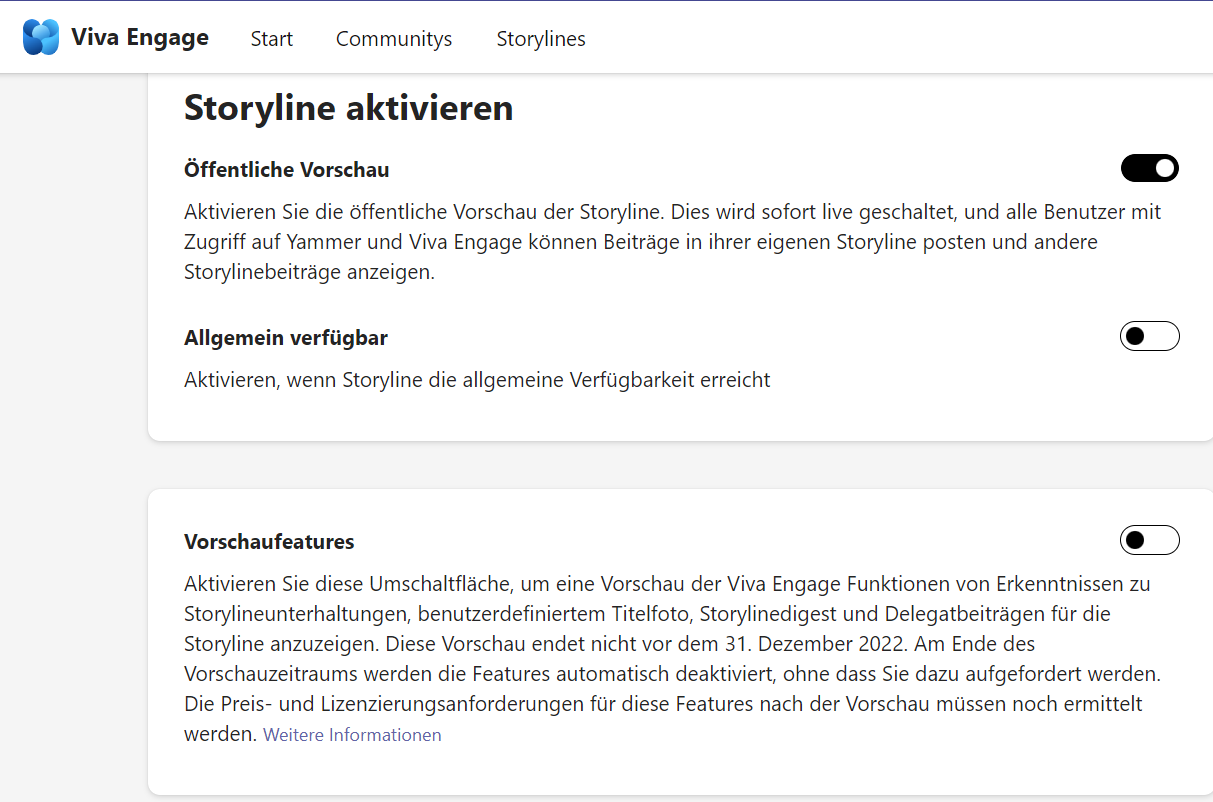Click the Viva Engage app title text

pos(140,38)
